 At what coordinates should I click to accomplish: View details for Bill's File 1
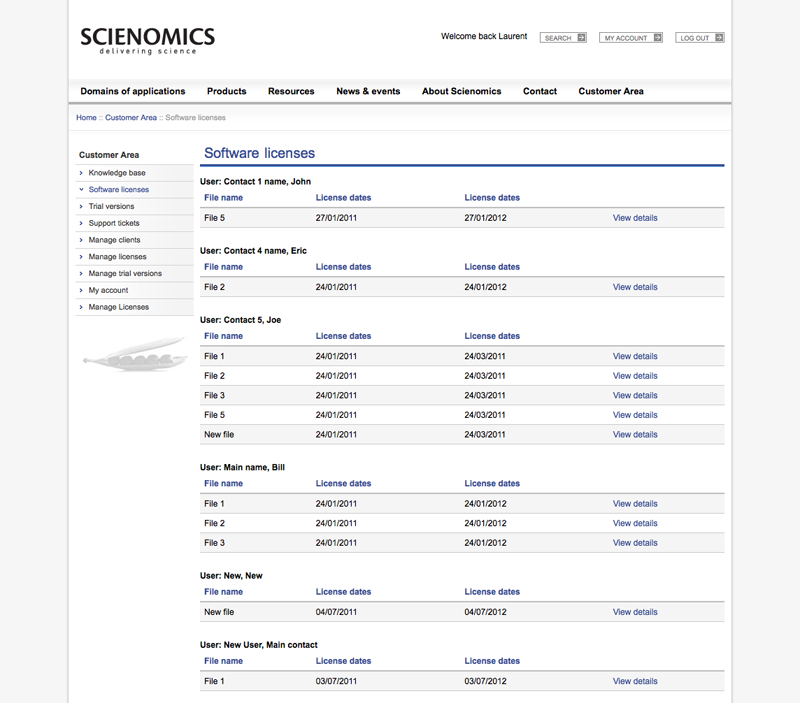(x=635, y=504)
